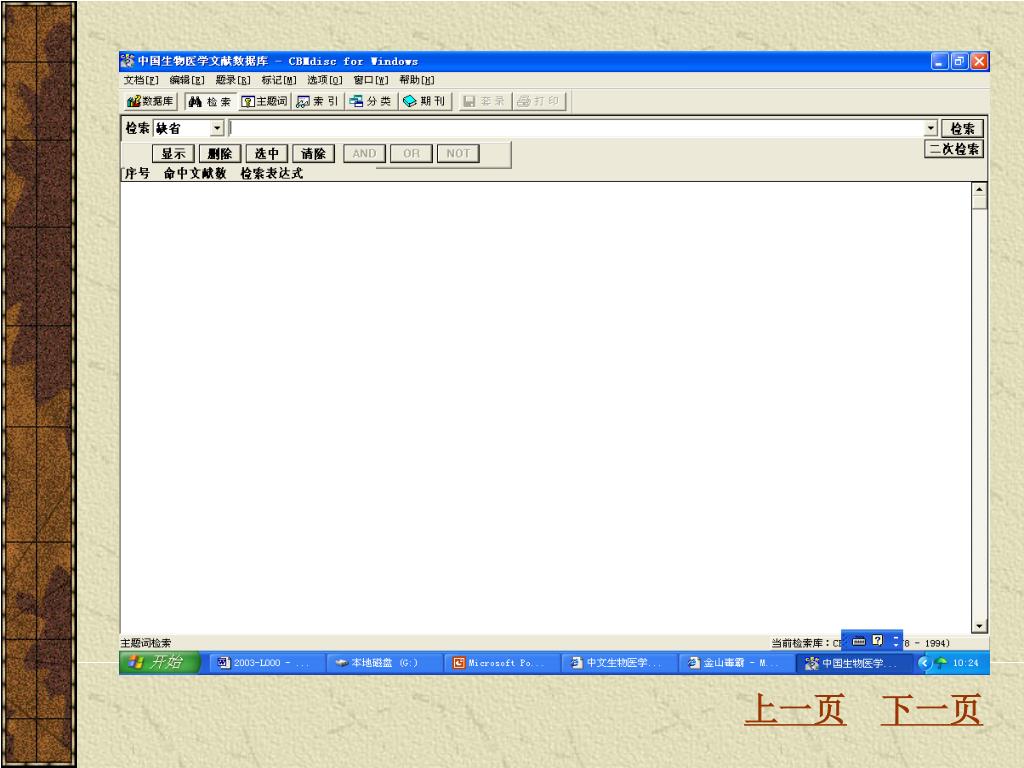Expand hidden tray icons arrow
Image resolution: width=1024 pixels, height=768 pixels.
[924, 663]
